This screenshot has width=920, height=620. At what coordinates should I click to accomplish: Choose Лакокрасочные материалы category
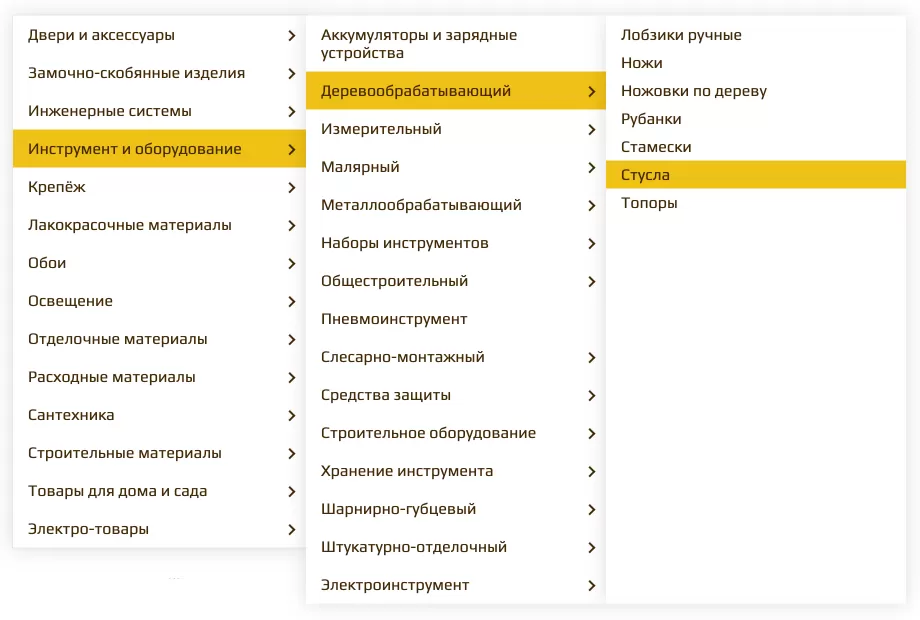130,225
